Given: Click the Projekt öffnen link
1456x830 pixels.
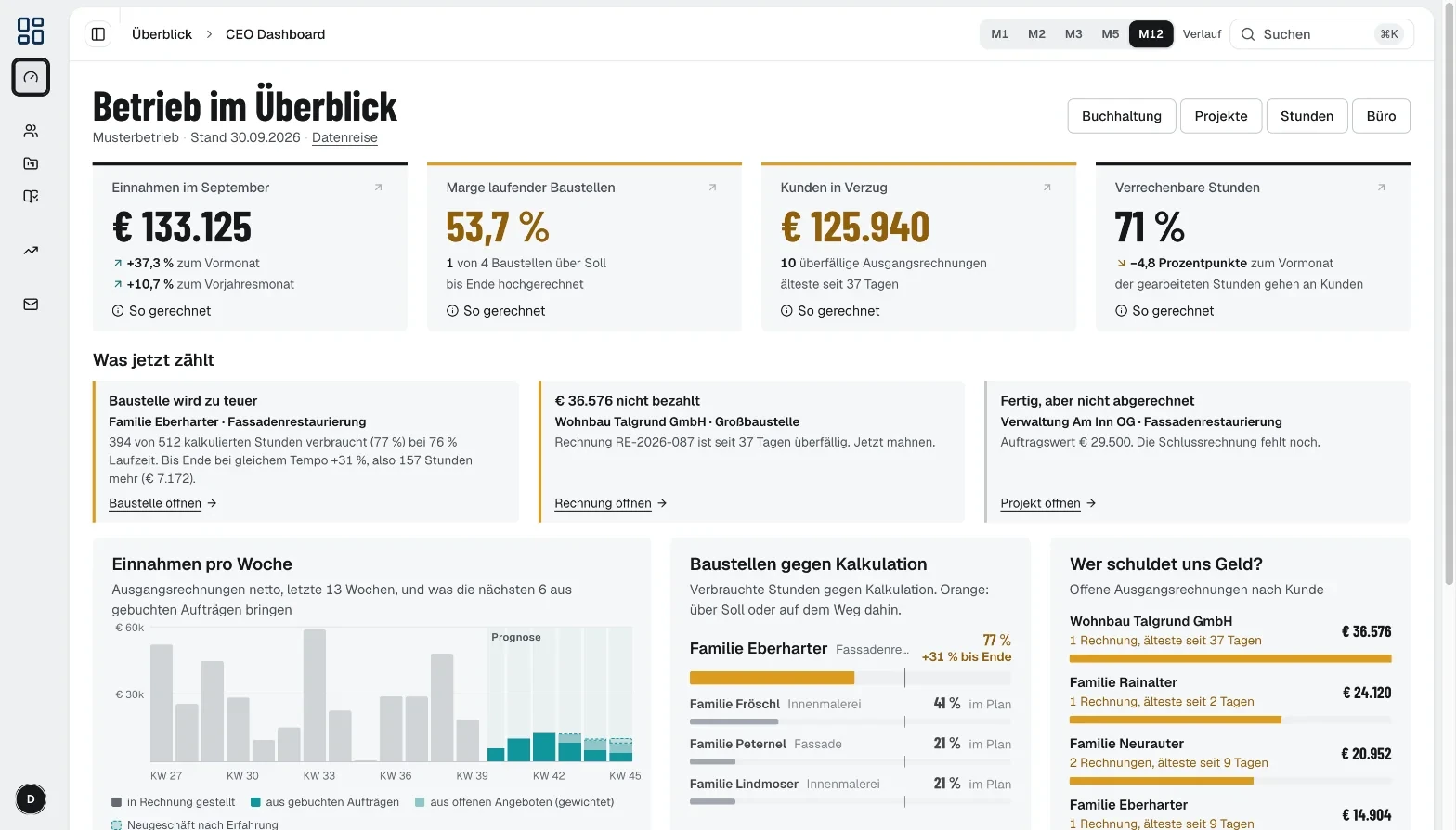Looking at the screenshot, I should coord(1048,503).
